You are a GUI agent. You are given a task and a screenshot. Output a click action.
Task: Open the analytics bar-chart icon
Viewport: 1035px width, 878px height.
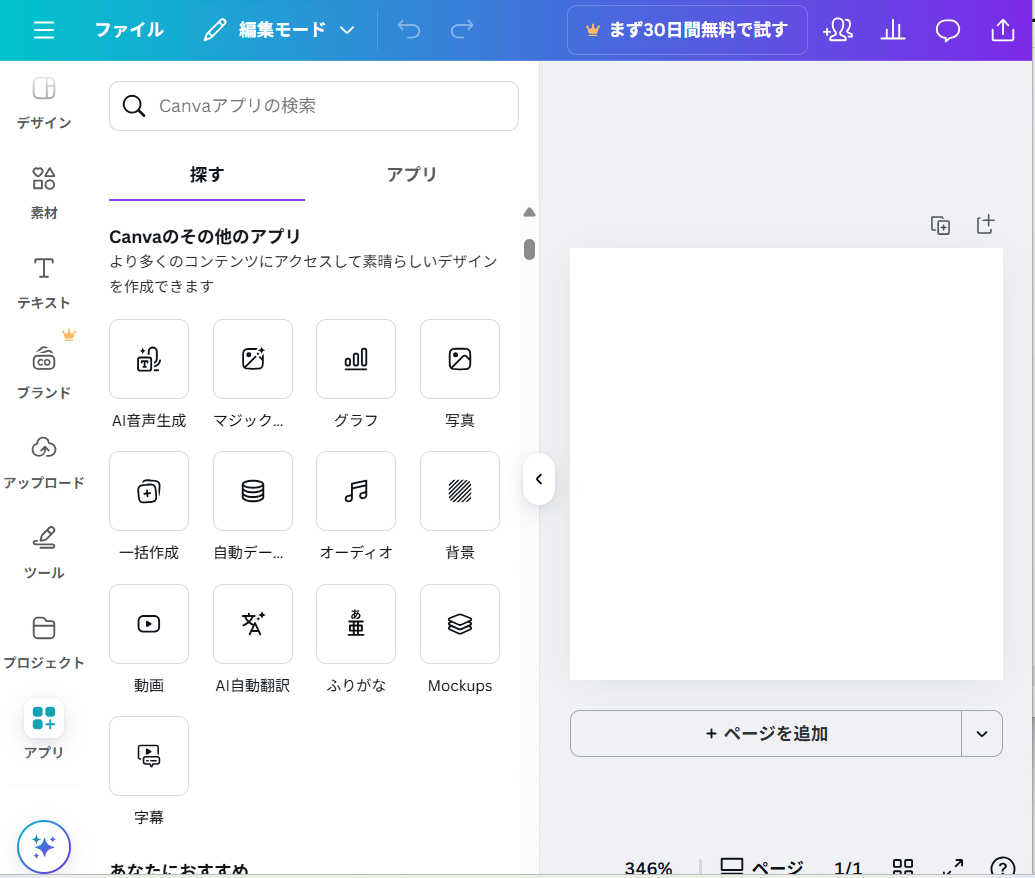pos(892,30)
